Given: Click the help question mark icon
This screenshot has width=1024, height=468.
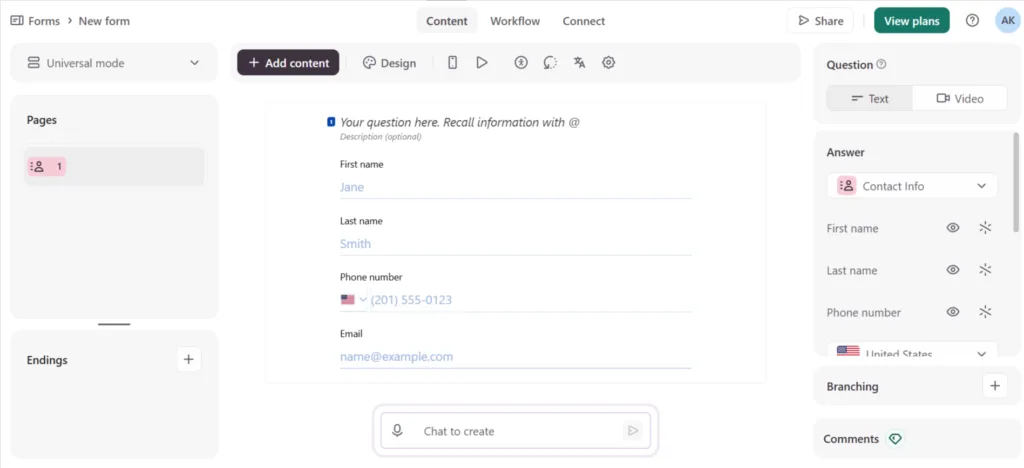Looking at the screenshot, I should click(972, 21).
